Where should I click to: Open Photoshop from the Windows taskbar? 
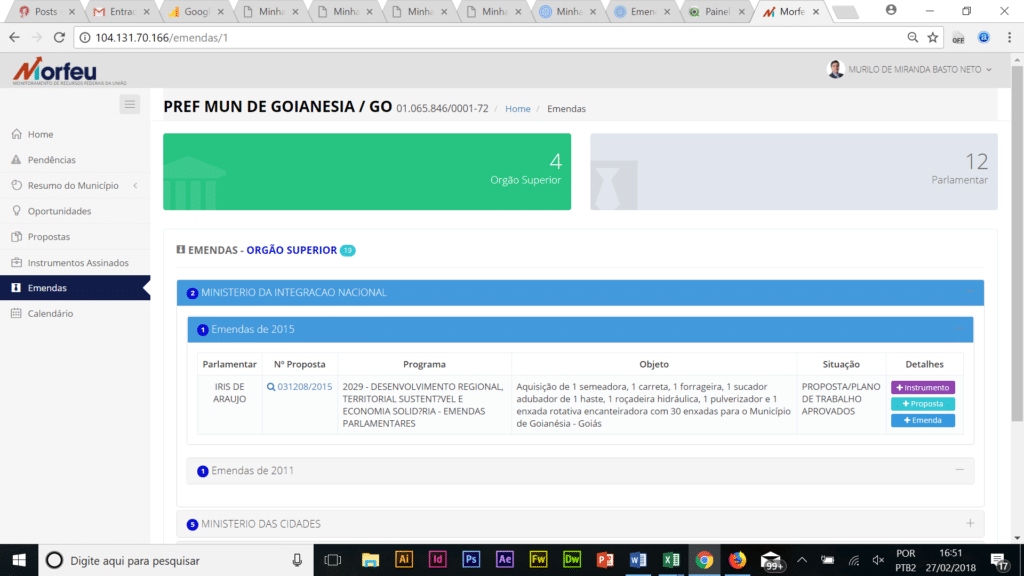point(471,560)
